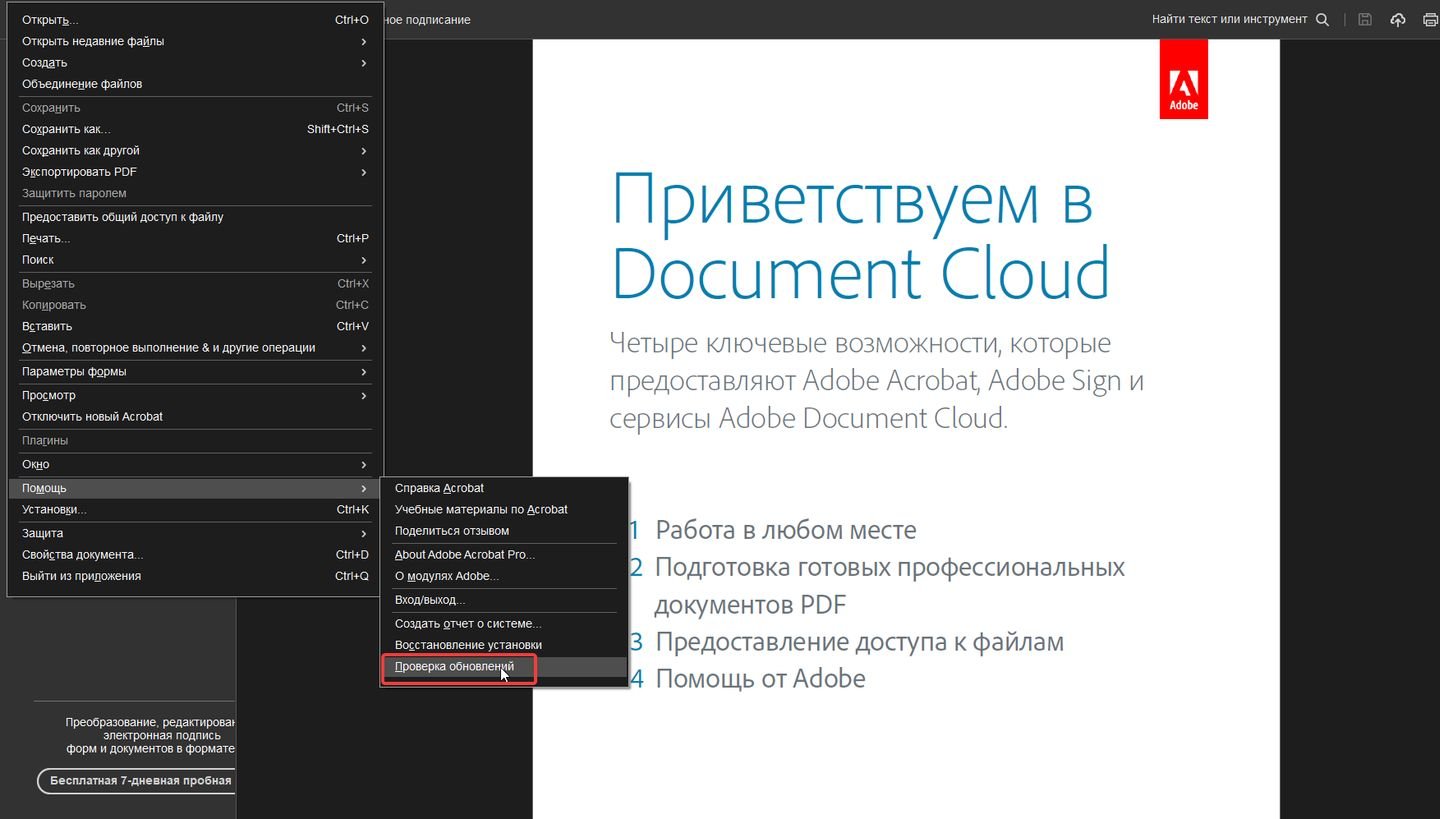
Task: Click the 'Бесплатная 7-дневная пробная' button
Action: [x=137, y=780]
